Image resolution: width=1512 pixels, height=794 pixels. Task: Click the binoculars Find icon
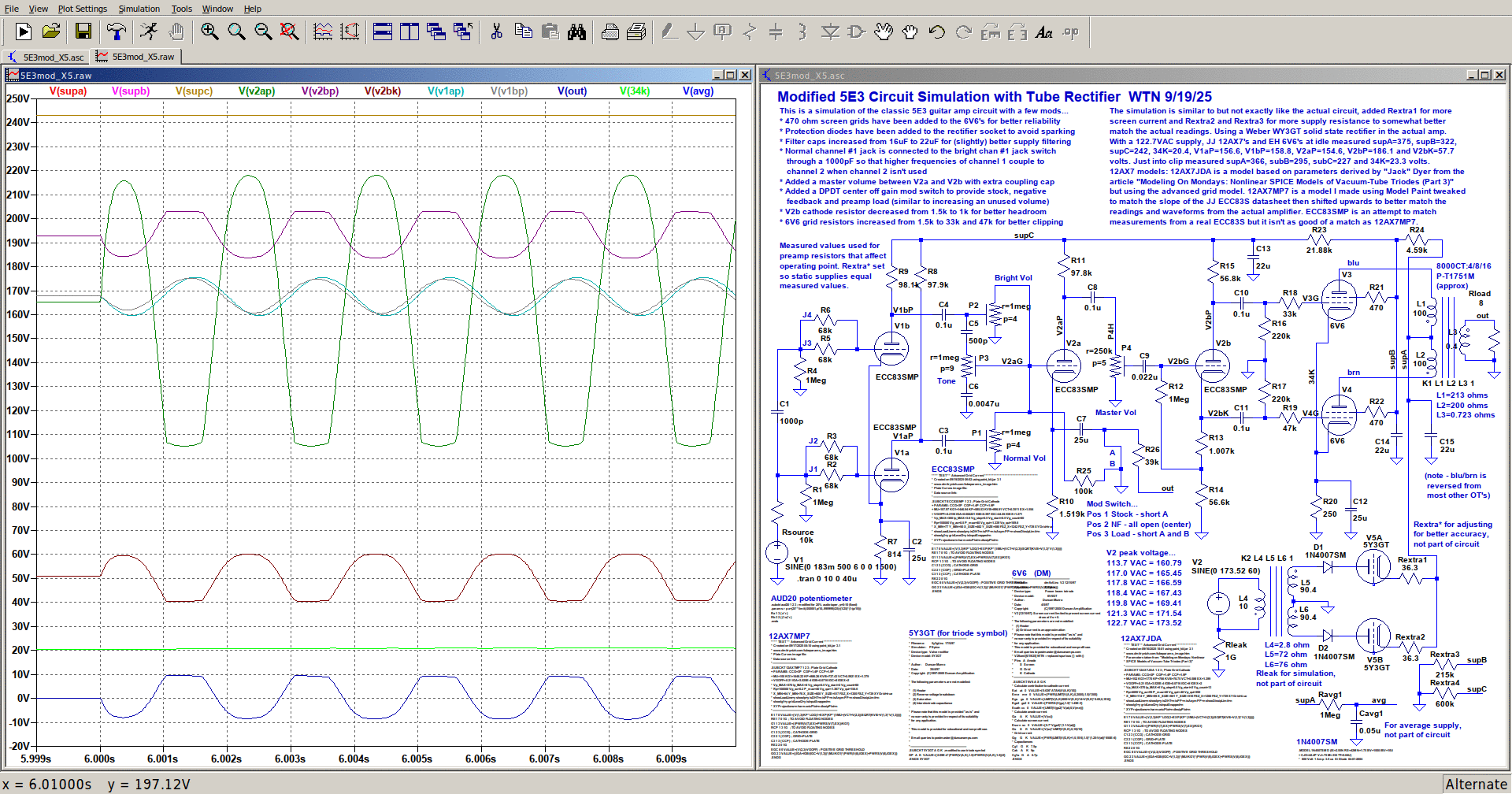coord(577,32)
